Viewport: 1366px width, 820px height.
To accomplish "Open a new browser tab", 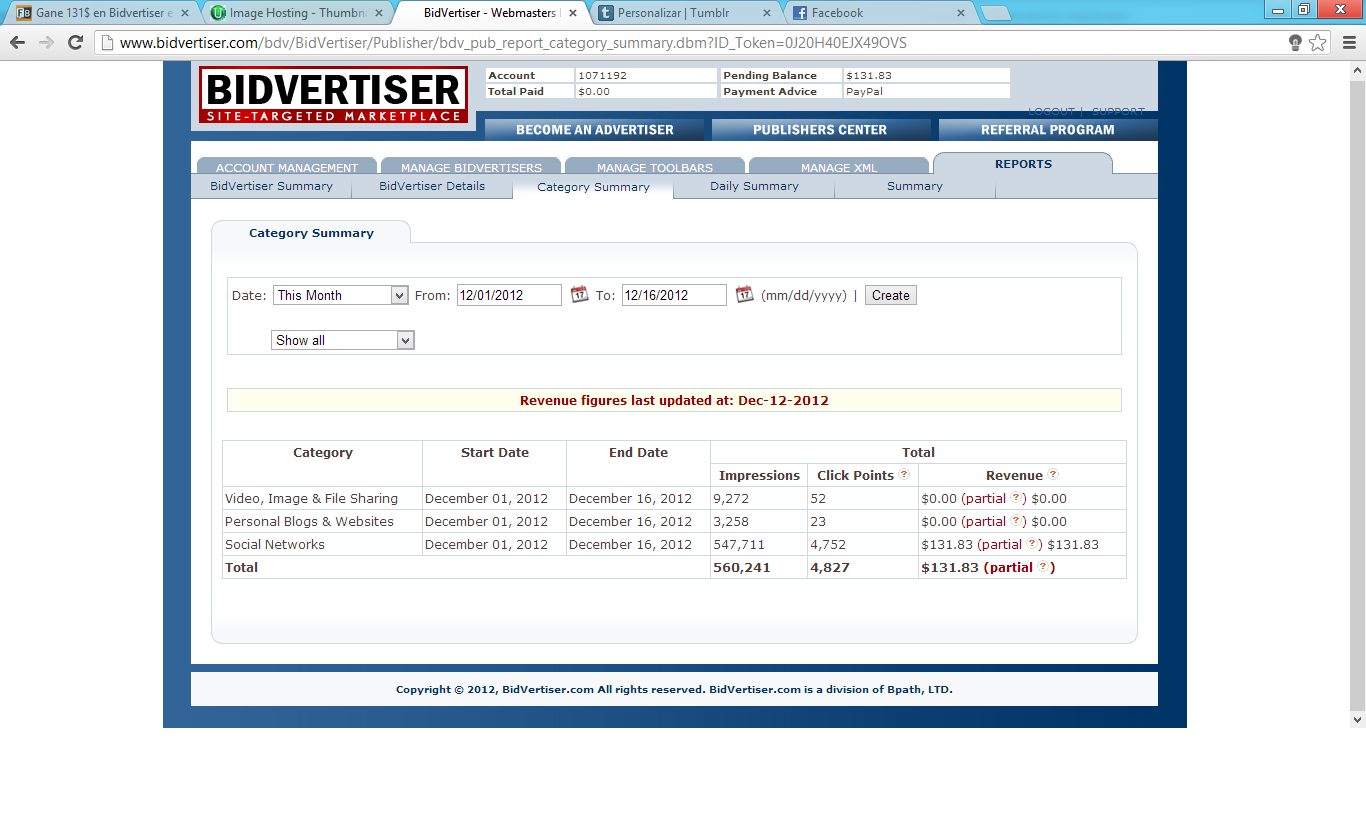I will 995,13.
